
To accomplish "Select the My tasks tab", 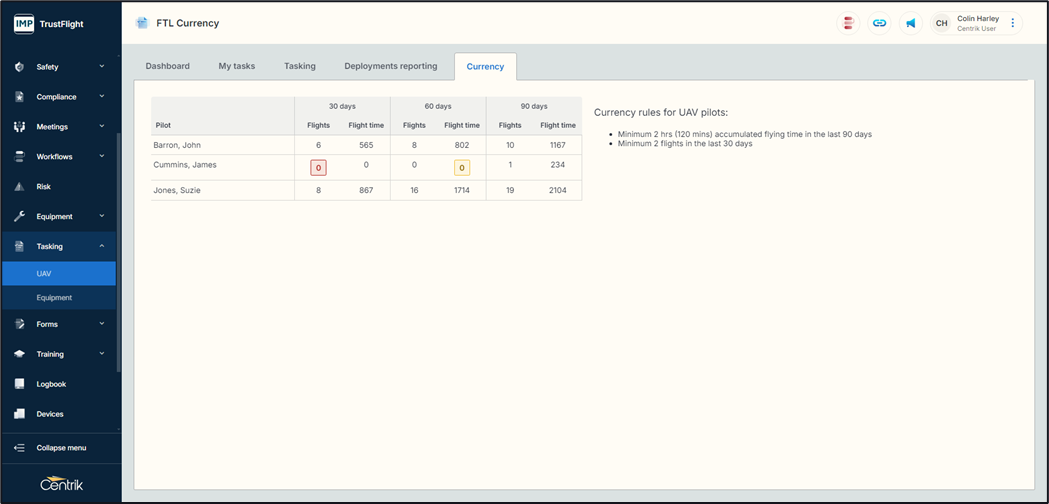I will click(236, 66).
